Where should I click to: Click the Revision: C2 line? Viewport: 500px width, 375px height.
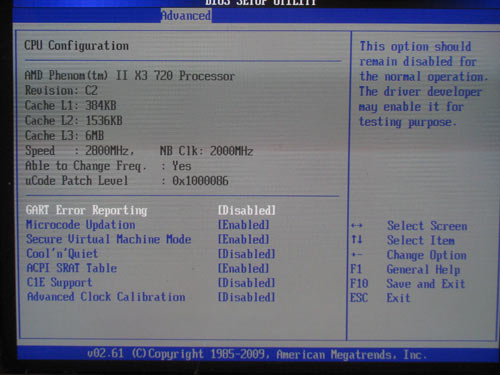[x=61, y=90]
